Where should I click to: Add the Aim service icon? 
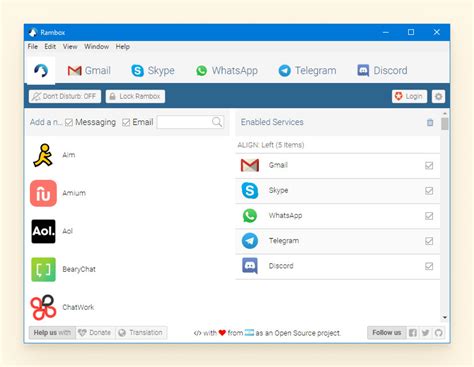click(43, 155)
